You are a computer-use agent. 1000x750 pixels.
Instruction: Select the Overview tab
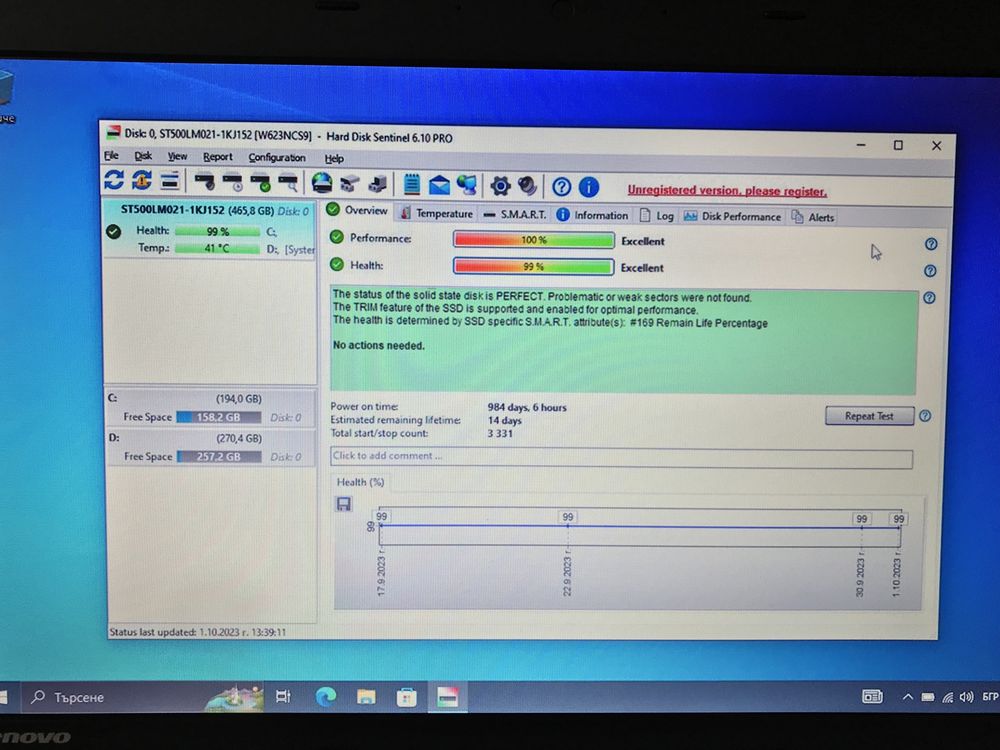point(357,210)
